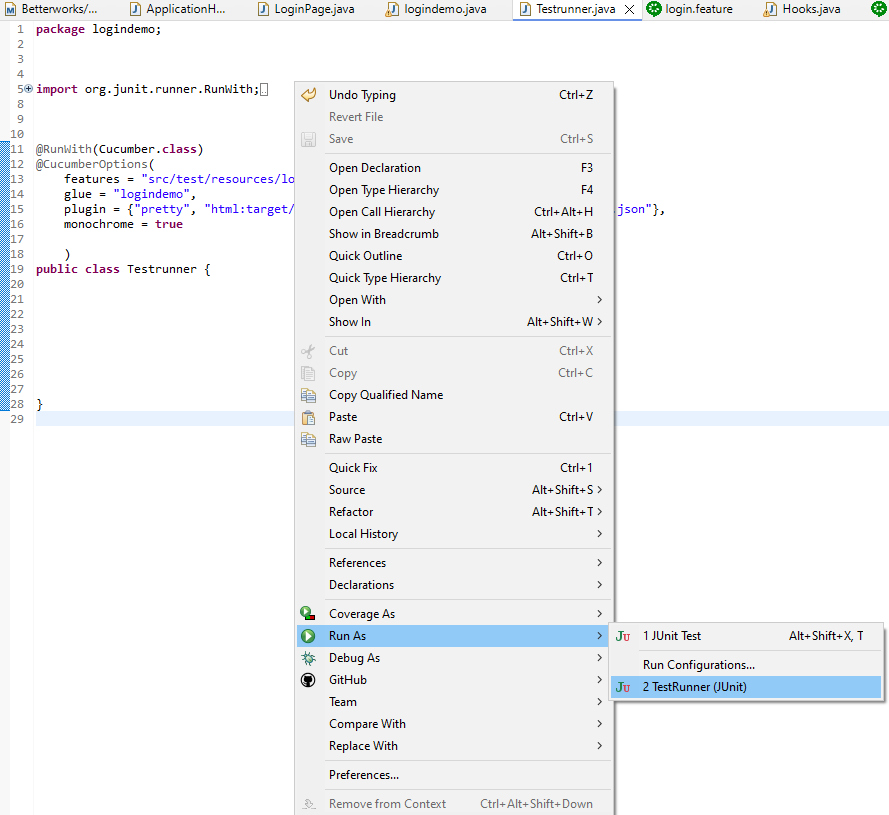This screenshot has height=815, width=889.
Task: Click the 'monochrome = true' line
Action: pyautogui.click(x=123, y=224)
